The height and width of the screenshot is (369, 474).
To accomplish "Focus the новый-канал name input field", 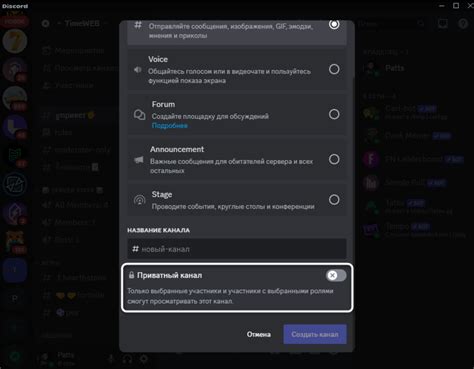I will click(x=237, y=249).
